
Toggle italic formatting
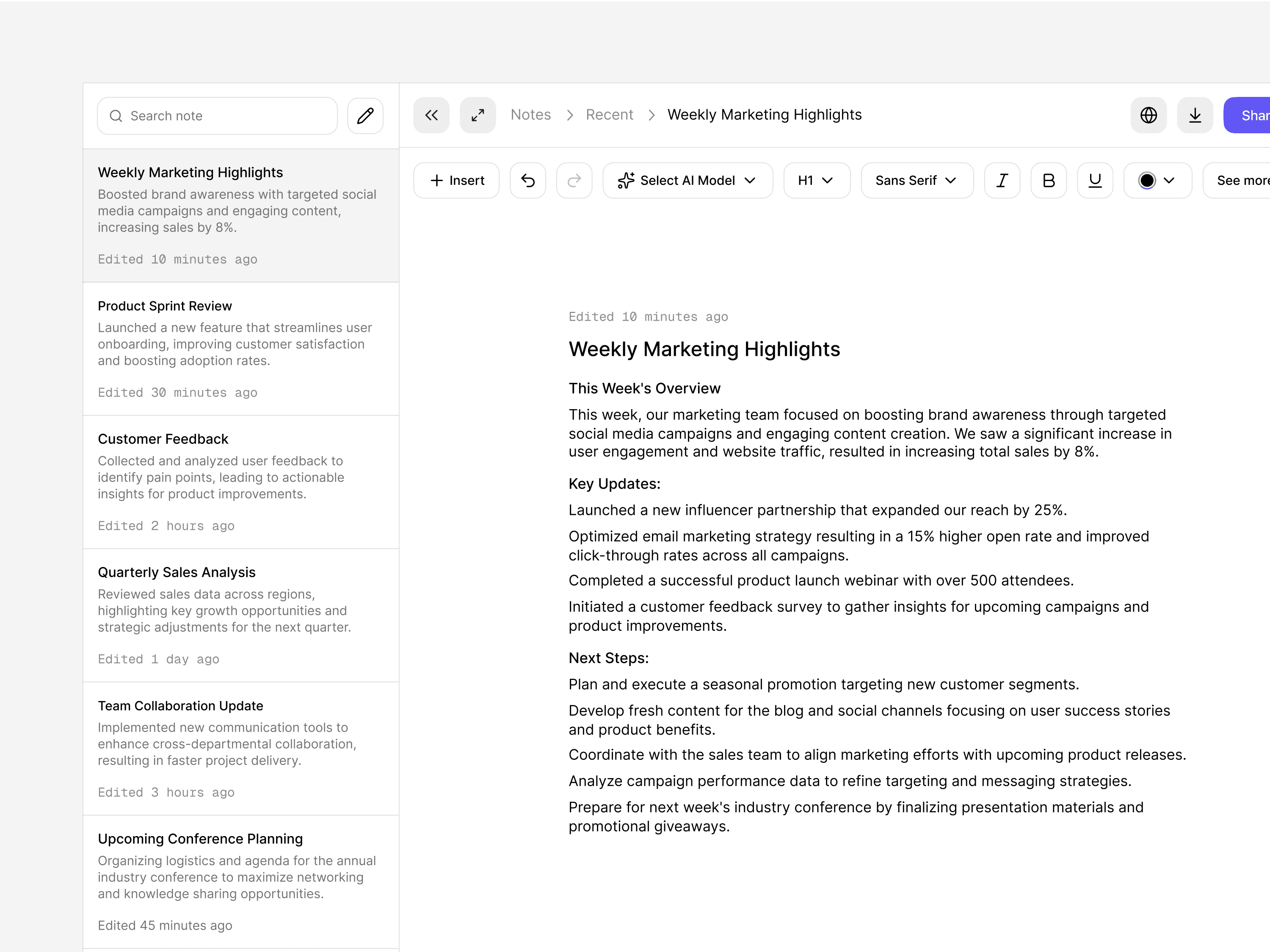(1002, 180)
